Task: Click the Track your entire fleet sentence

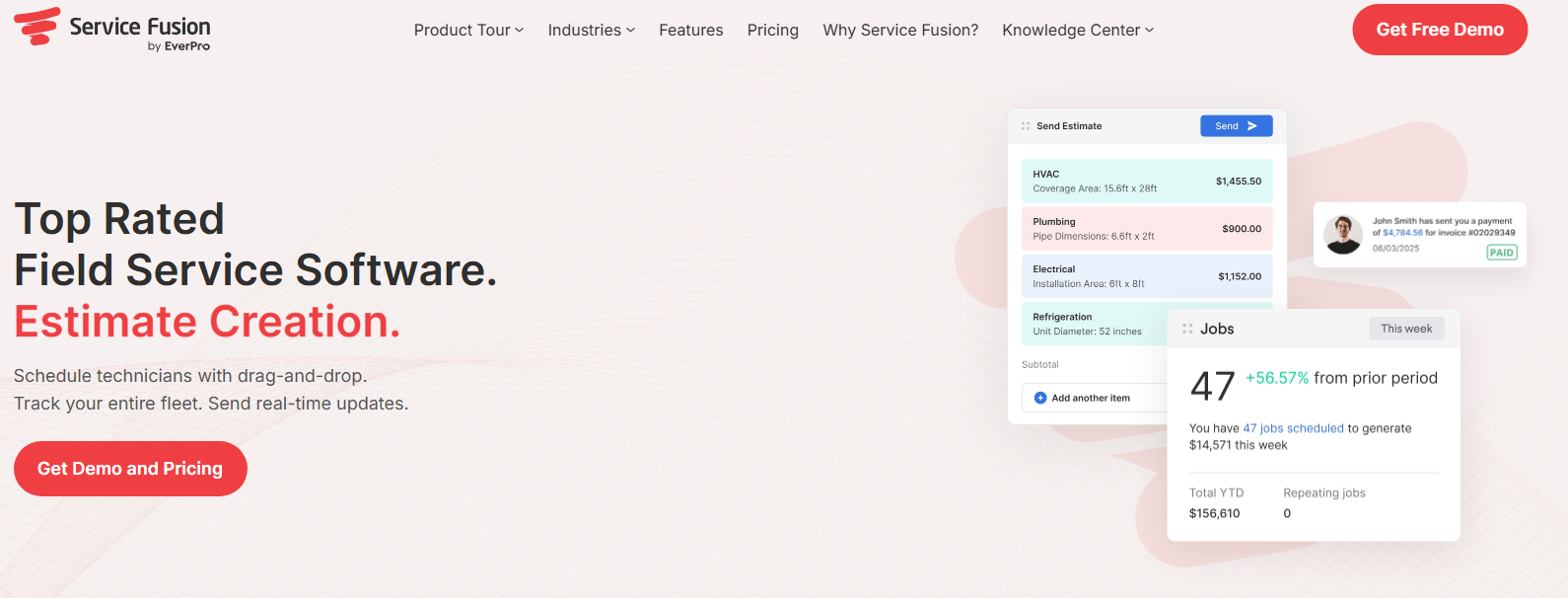Action: (108, 404)
